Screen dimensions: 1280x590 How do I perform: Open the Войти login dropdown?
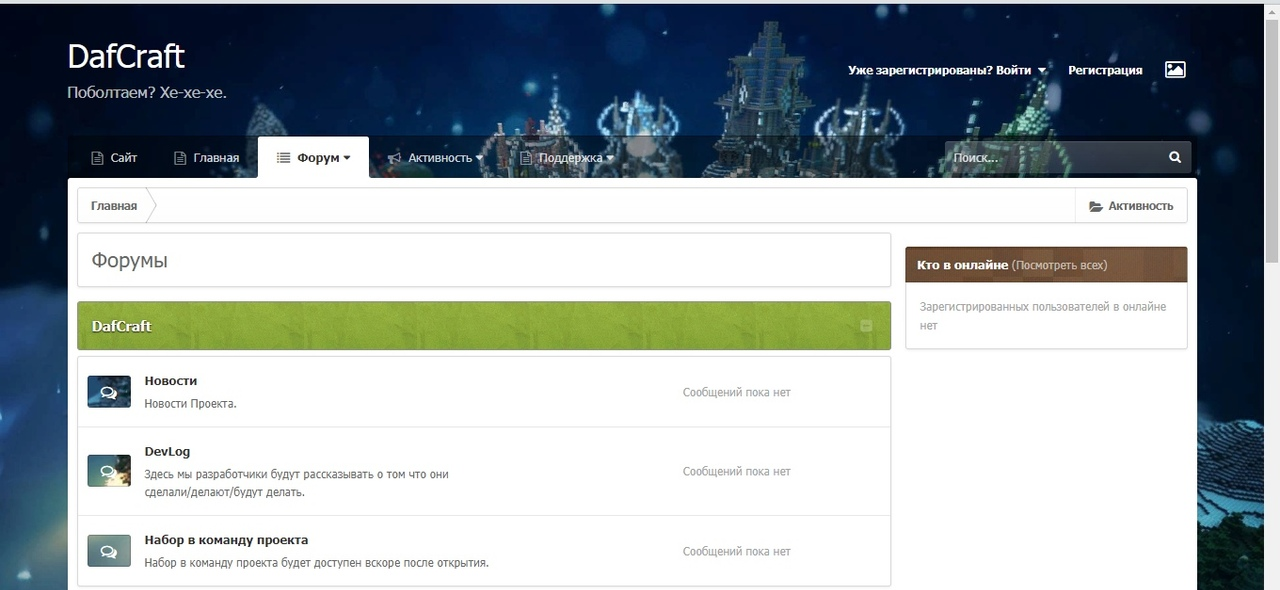pyautogui.click(x=946, y=70)
